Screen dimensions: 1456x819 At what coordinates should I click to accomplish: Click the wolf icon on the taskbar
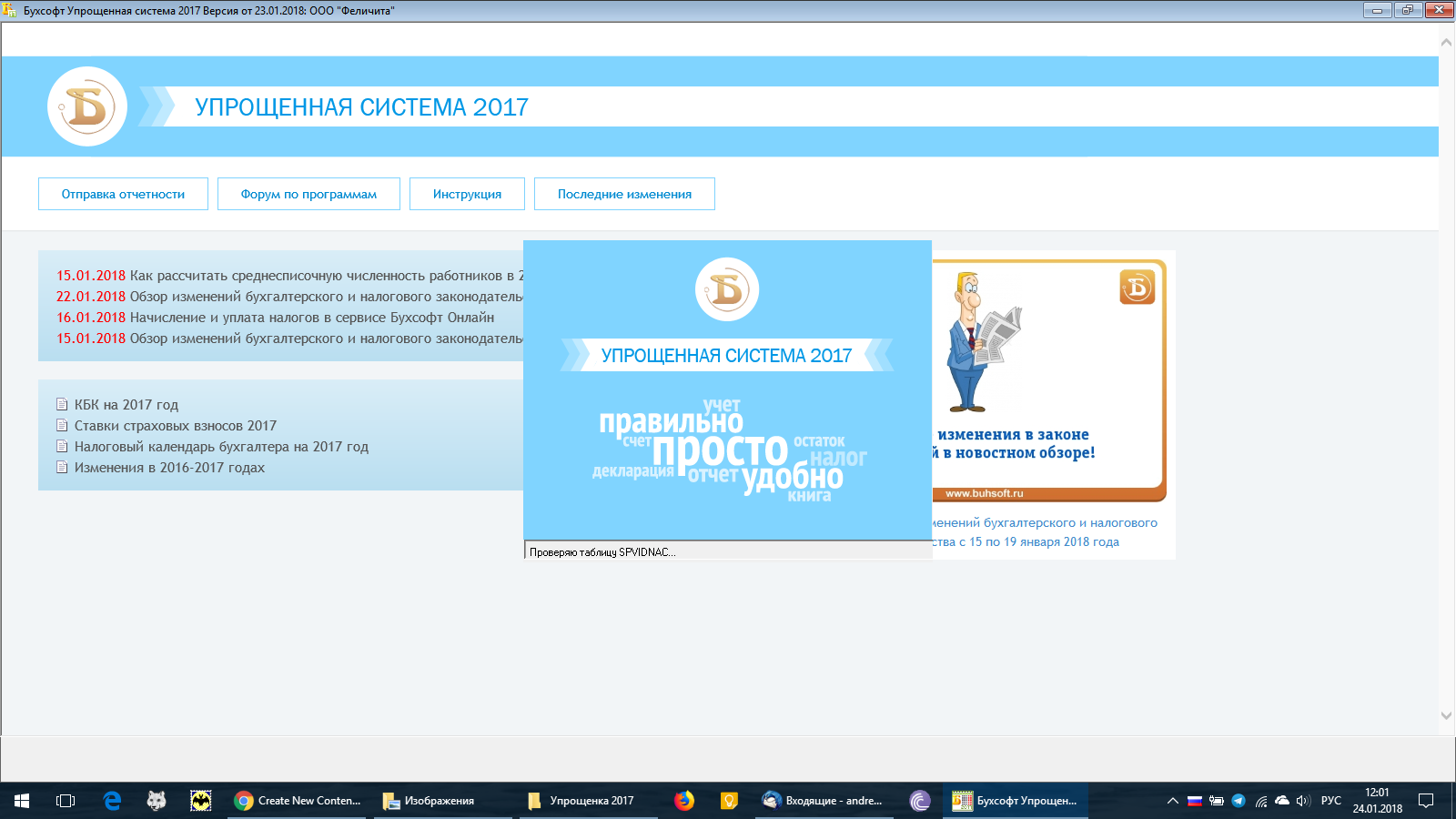coord(157,801)
